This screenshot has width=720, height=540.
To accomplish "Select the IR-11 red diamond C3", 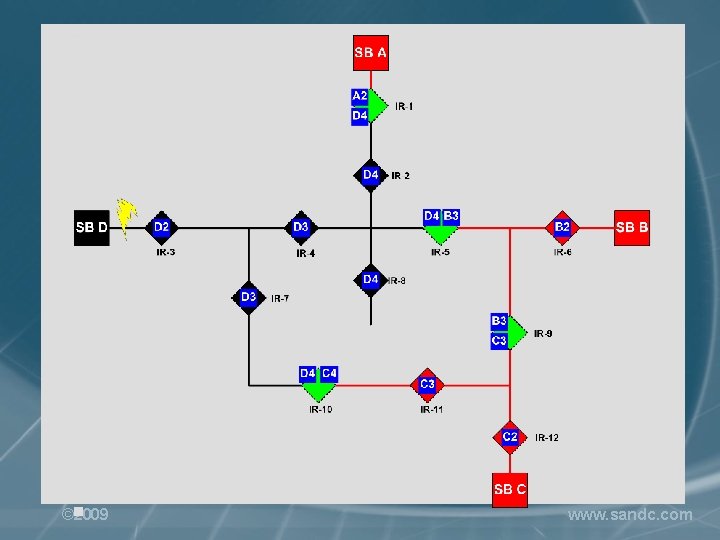I will (x=427, y=385).
